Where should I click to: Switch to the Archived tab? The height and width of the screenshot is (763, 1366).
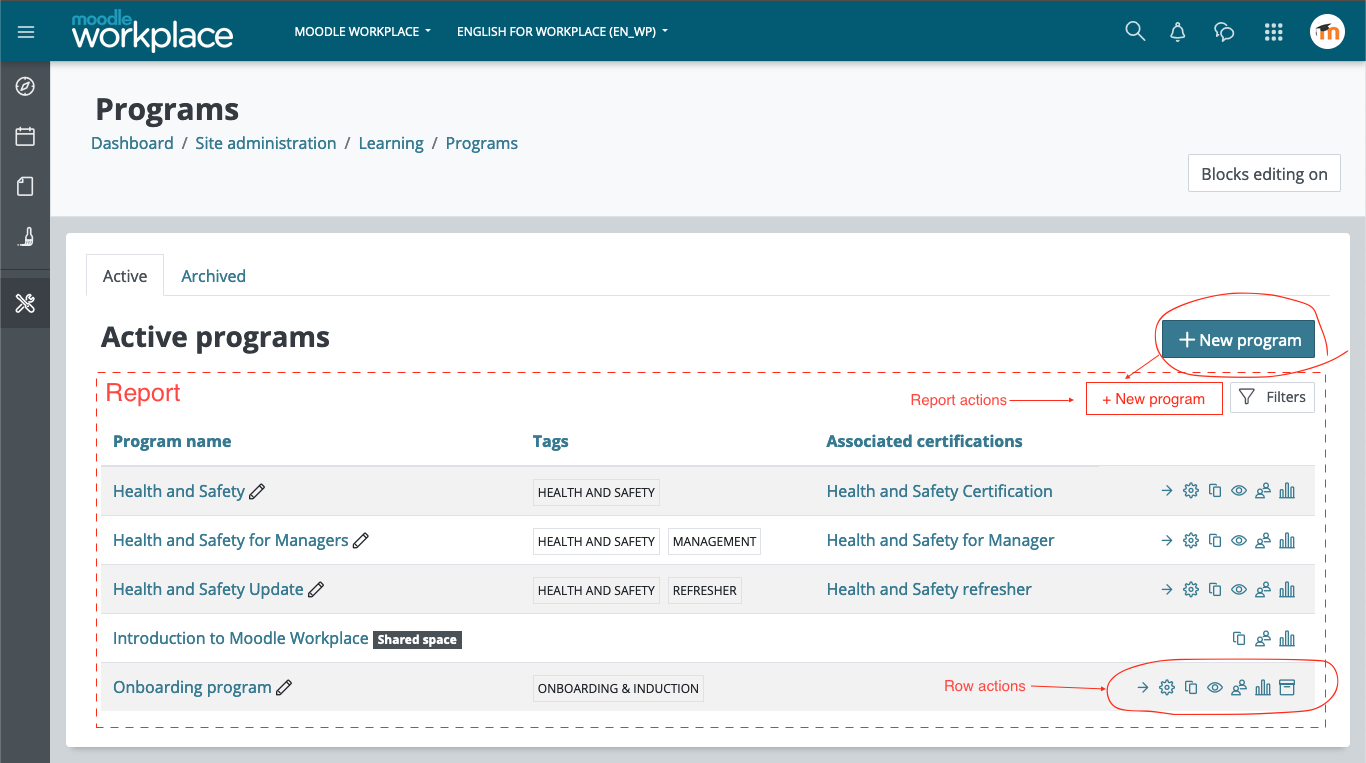point(213,276)
